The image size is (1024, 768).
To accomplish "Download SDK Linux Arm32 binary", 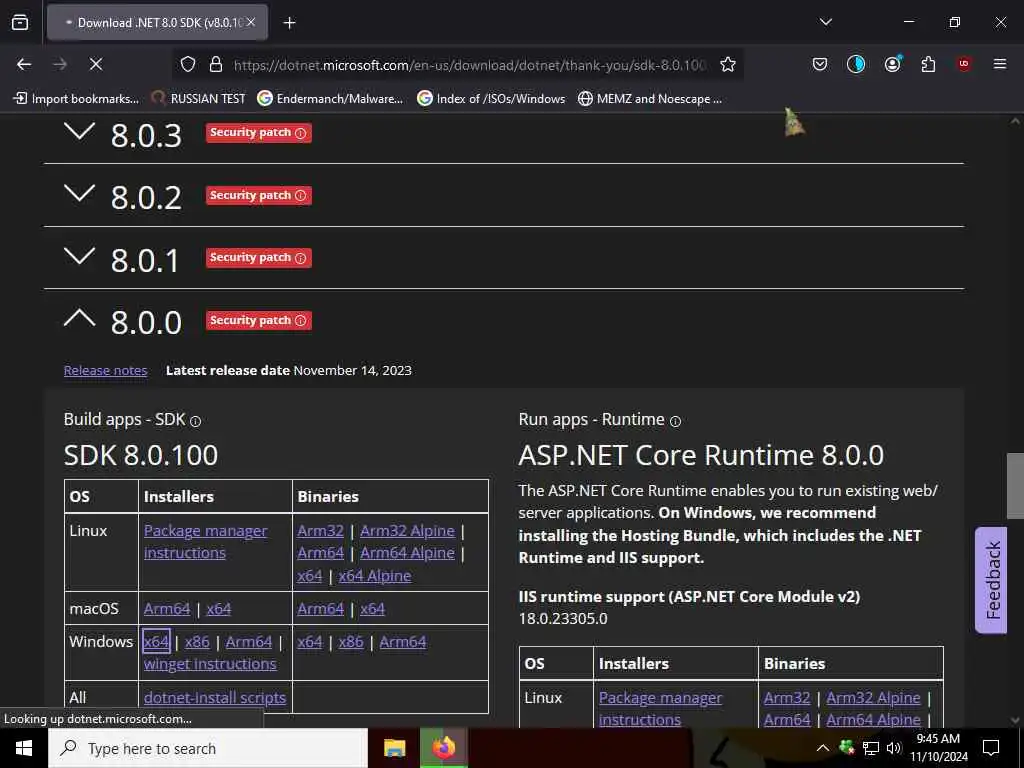I will point(321,531).
